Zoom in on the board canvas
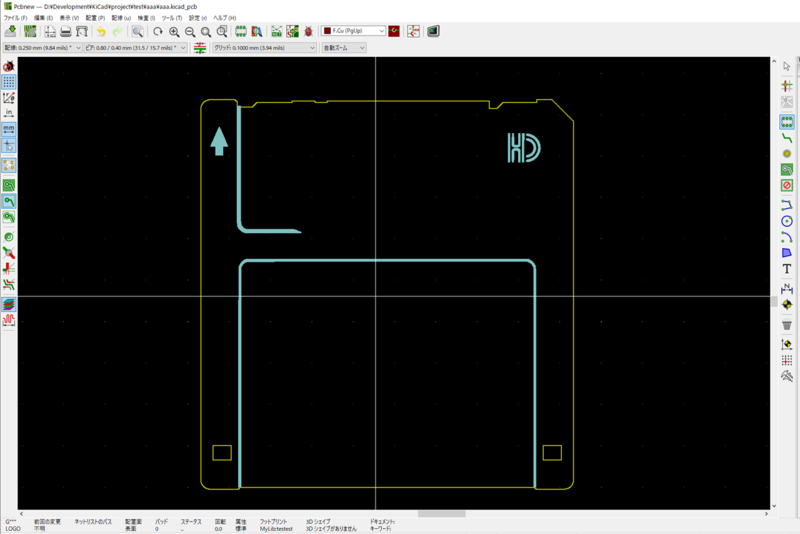This screenshot has height=534, width=800. pyautogui.click(x=174, y=32)
